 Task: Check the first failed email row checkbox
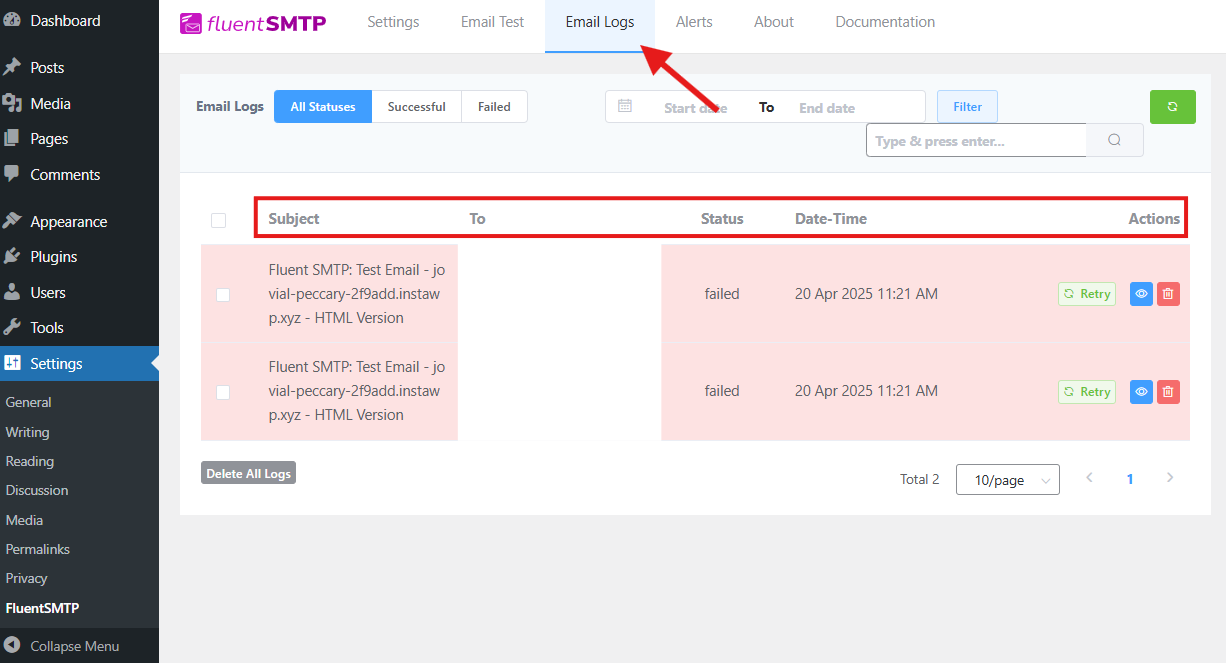(x=223, y=294)
